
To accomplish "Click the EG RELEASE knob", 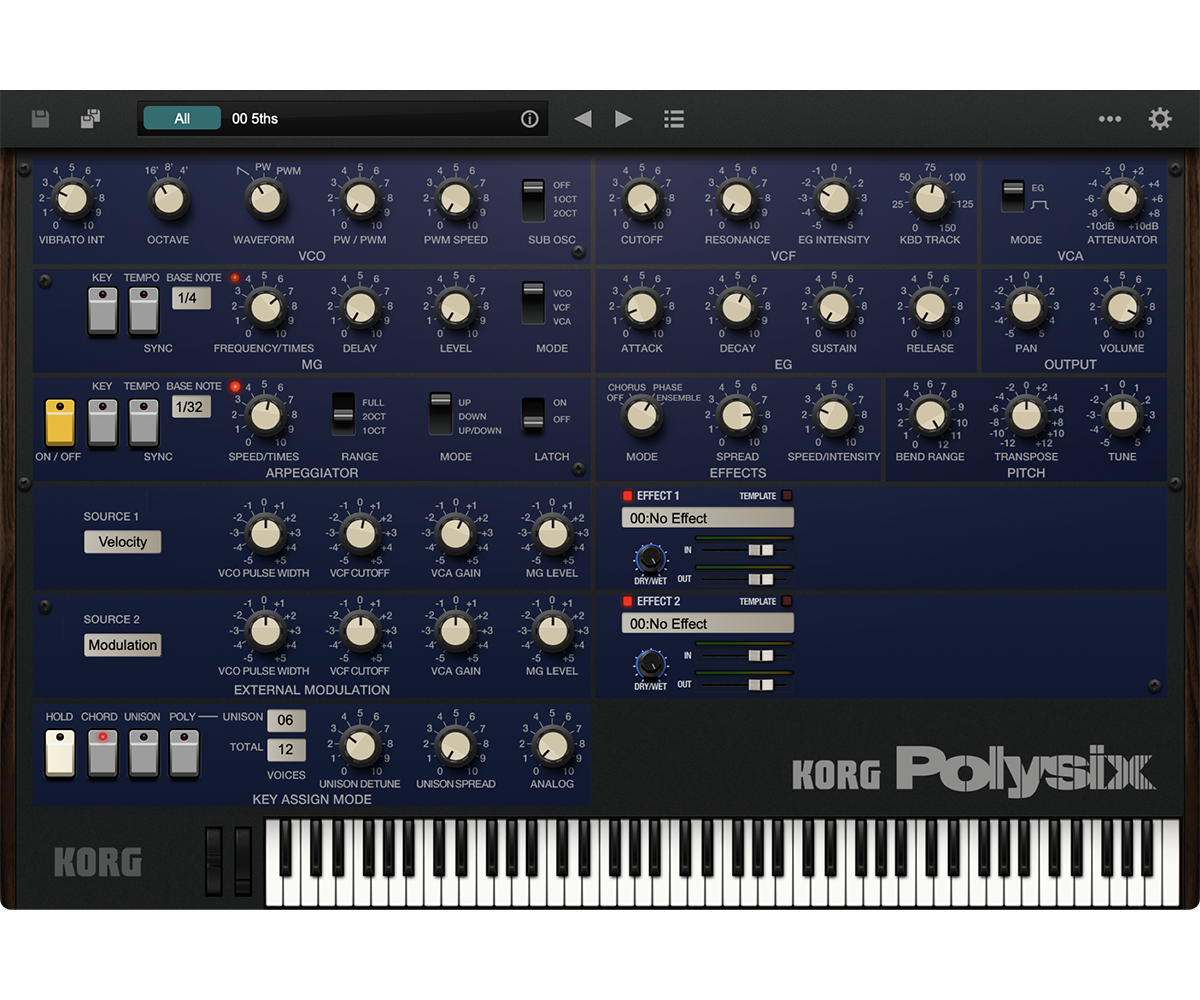I will click(x=930, y=307).
